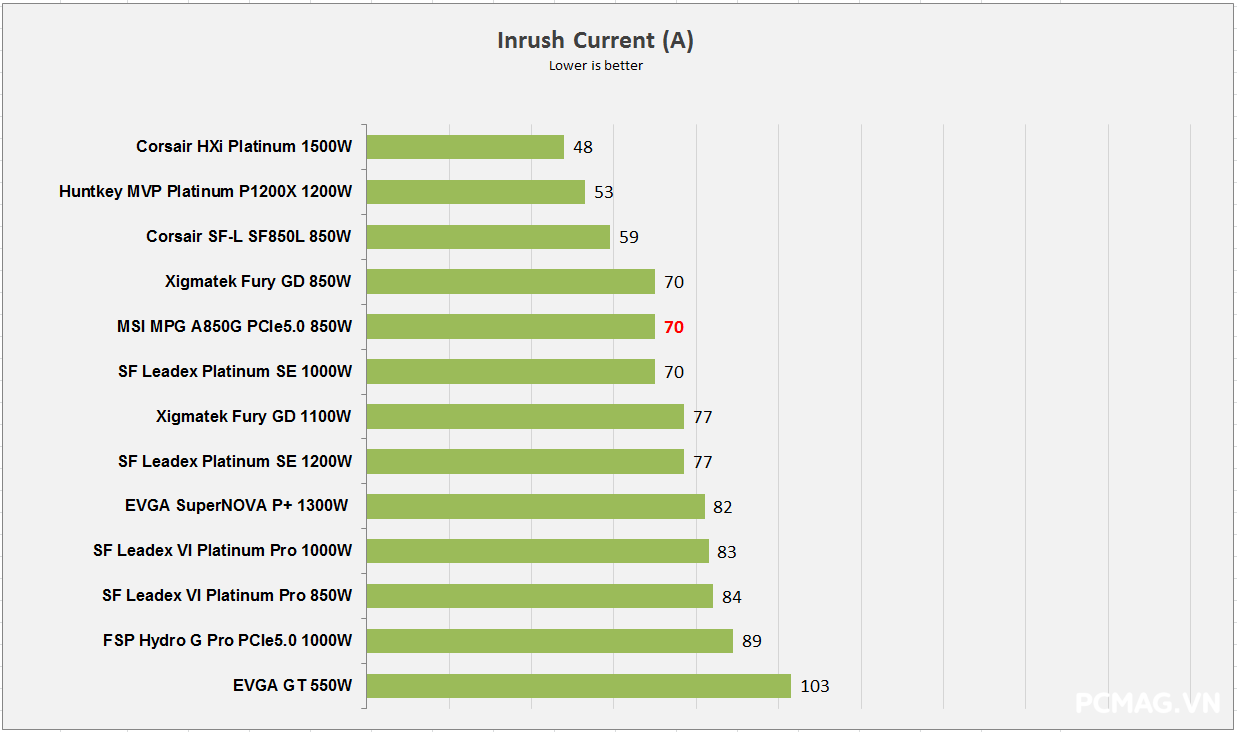Click the SF Leadex Platinum SE 1200W label
This screenshot has height=732, width=1237.
235,461
